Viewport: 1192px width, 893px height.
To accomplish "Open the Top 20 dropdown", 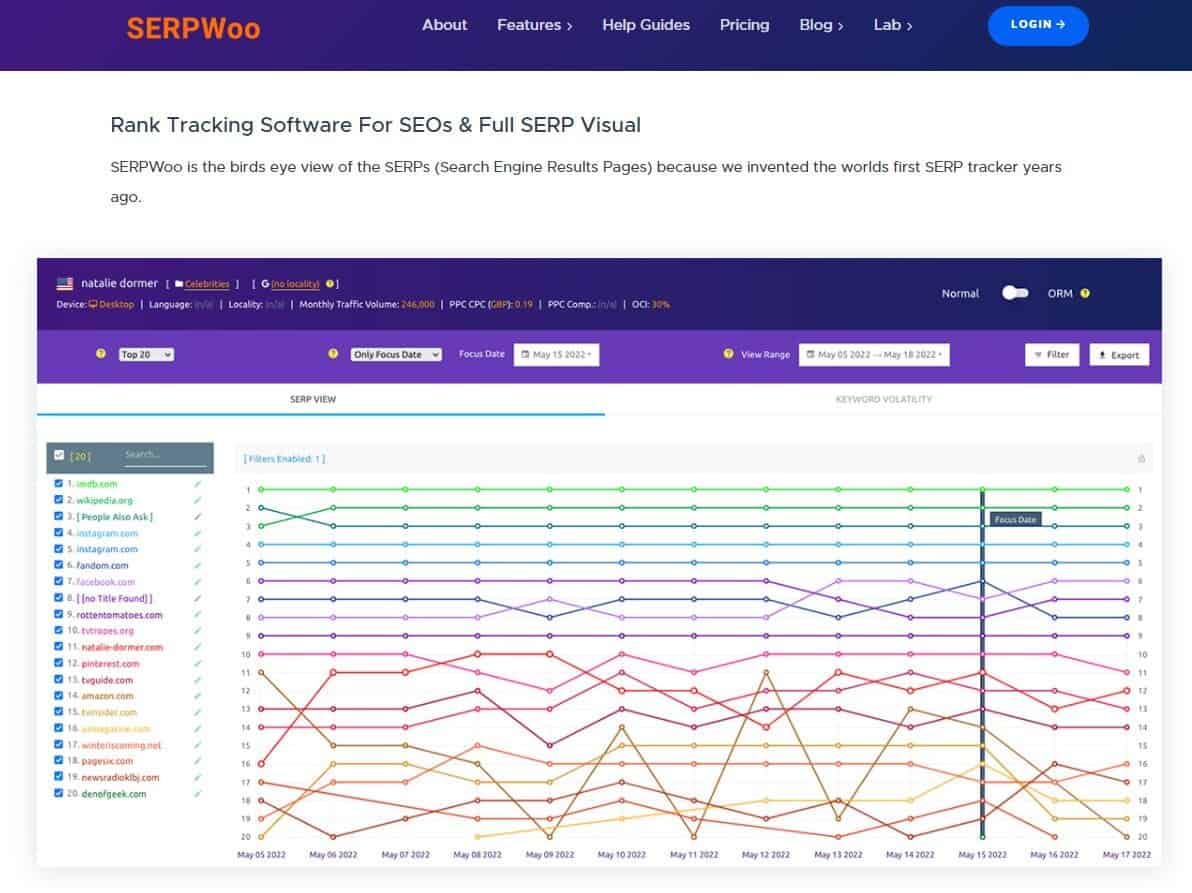I will point(146,354).
